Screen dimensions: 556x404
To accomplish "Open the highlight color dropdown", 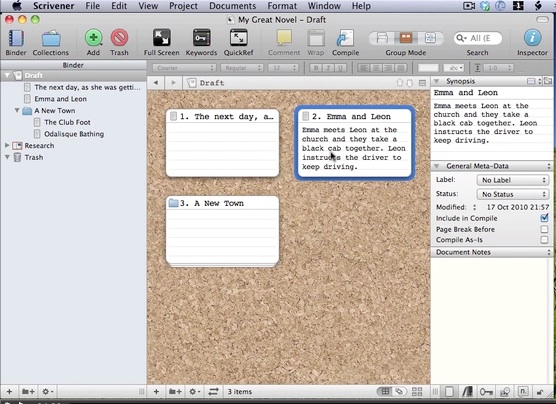I will click(x=455, y=68).
